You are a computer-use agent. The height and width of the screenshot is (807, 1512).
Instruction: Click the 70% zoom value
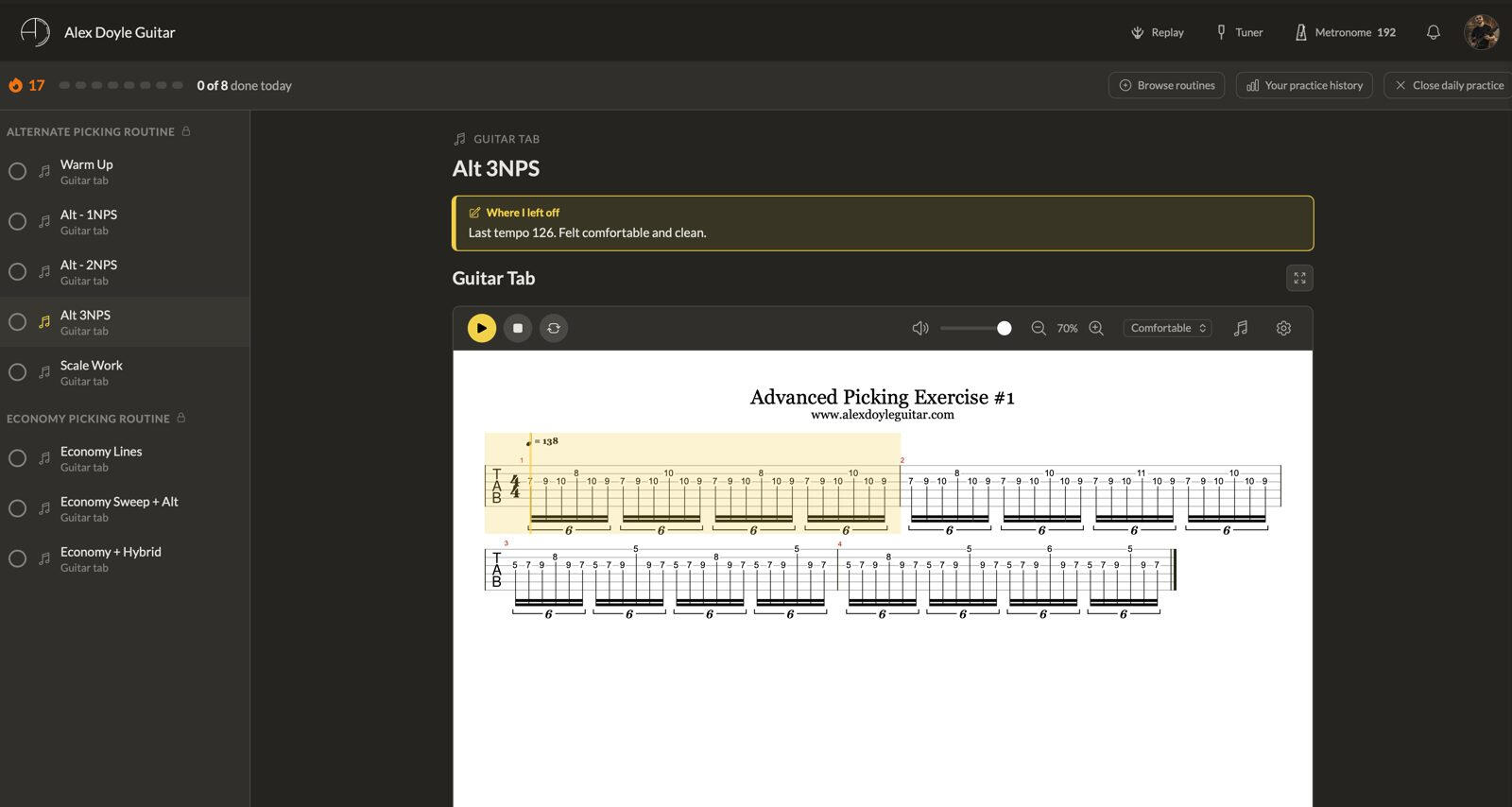[1067, 328]
